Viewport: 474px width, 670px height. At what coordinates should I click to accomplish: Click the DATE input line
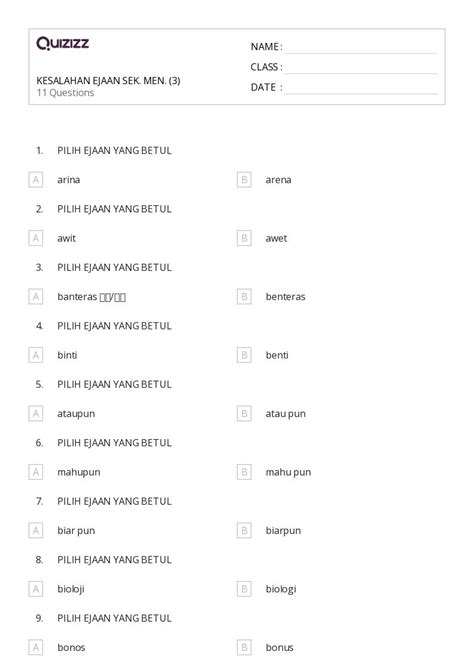click(x=361, y=88)
